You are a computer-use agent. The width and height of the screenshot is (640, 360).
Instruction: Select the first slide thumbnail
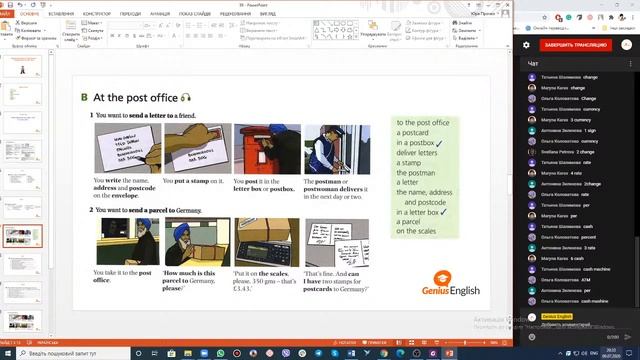(x=22, y=66)
